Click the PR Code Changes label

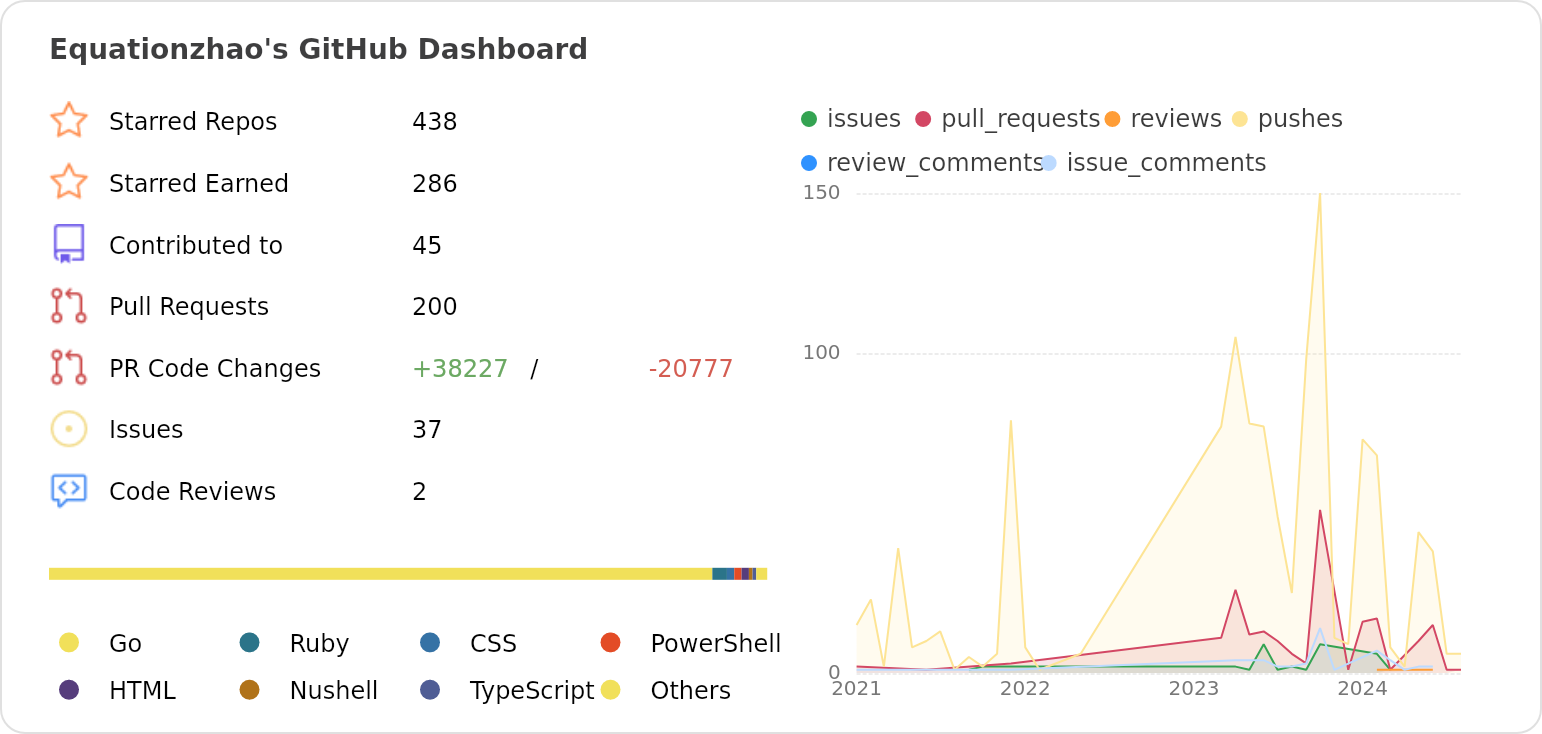pyautogui.click(x=215, y=369)
